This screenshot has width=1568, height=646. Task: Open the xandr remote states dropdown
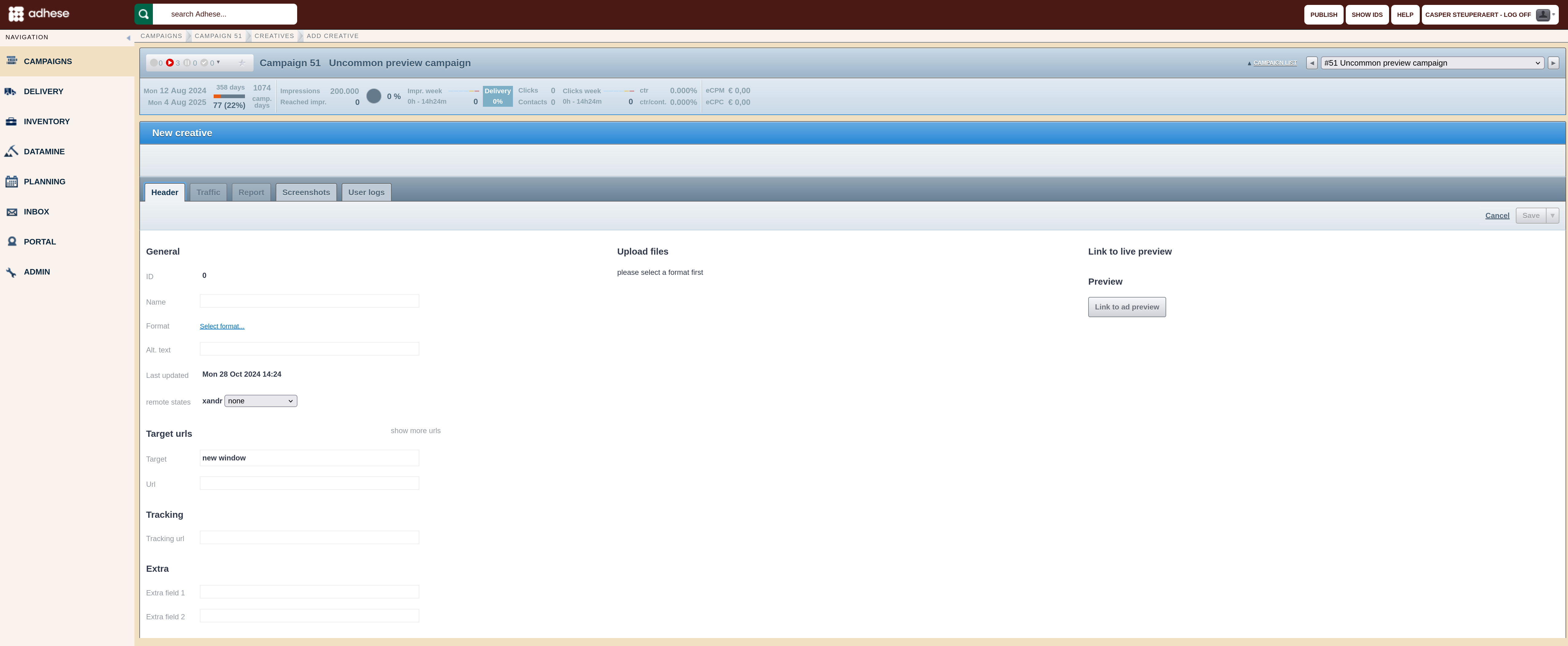261,401
